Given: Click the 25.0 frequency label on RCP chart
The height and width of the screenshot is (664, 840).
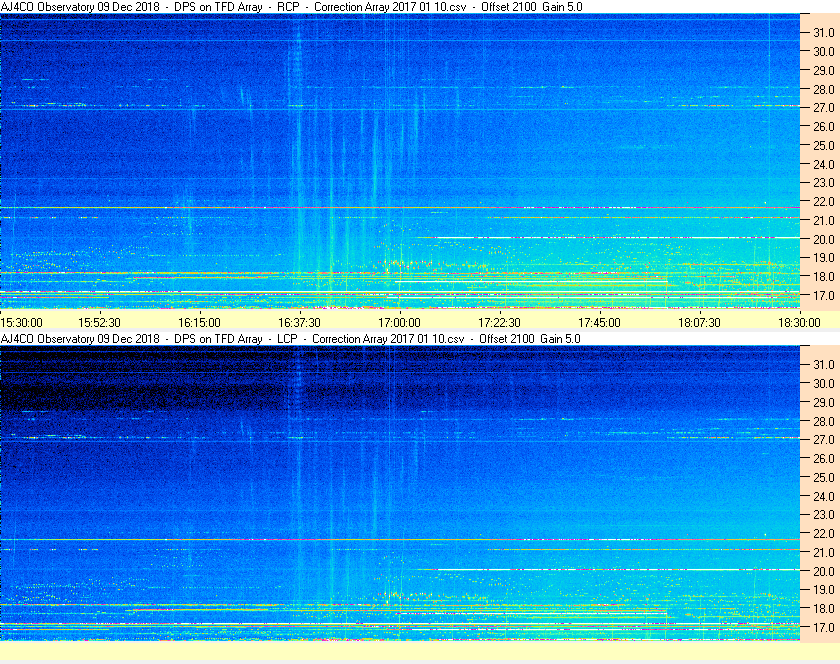Looking at the screenshot, I should click(x=824, y=146).
